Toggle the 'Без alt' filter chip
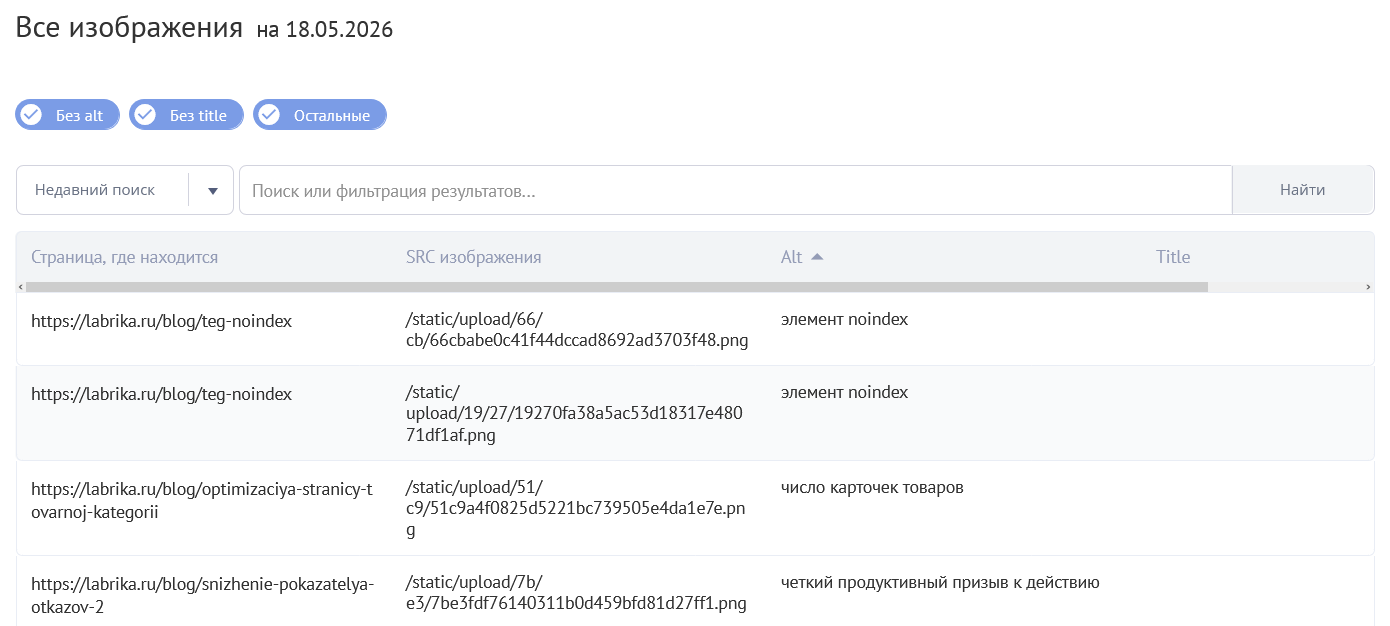Screen dimensions: 1390x626 [x=67, y=115]
